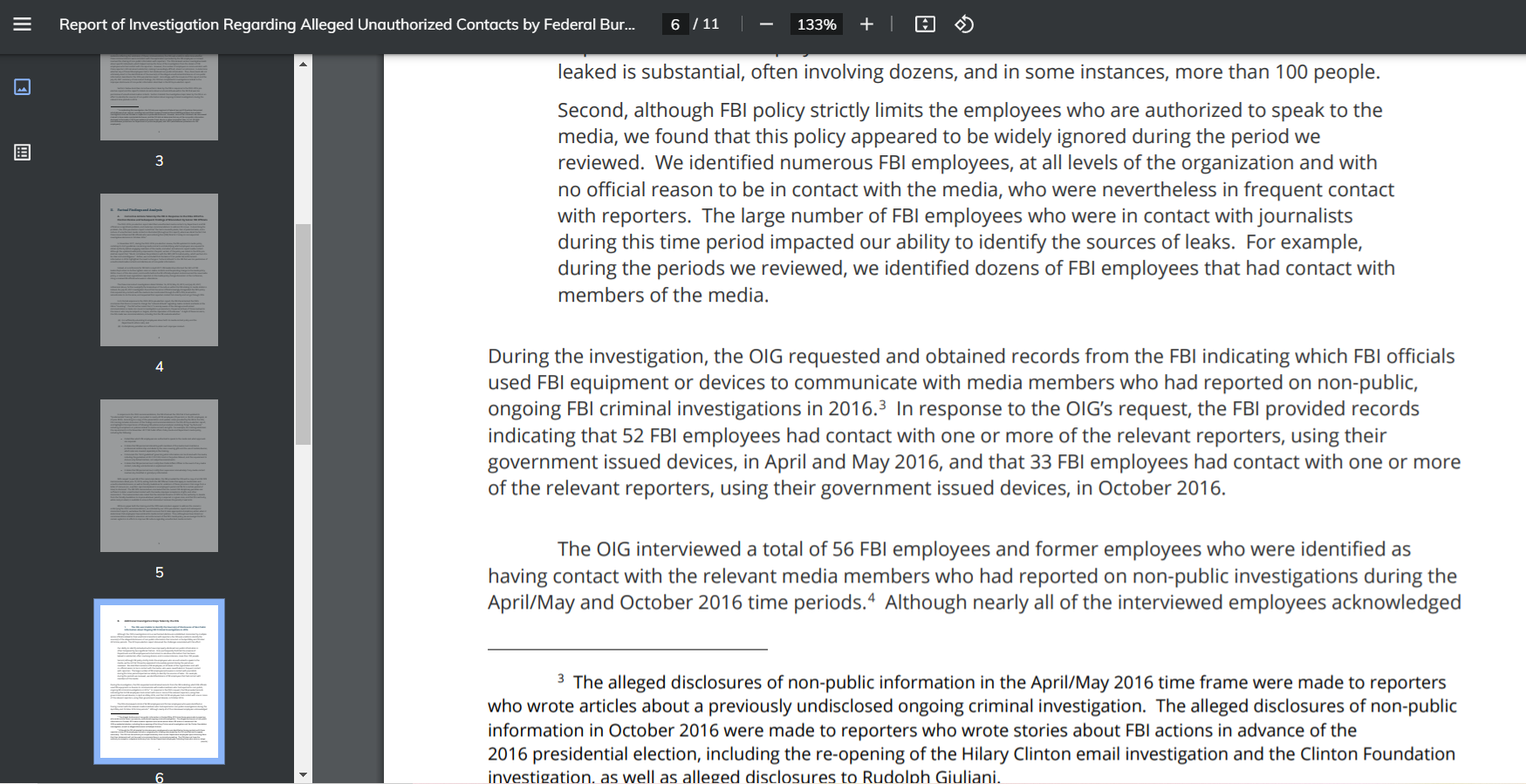
Task: Click the line starting 'with reporters. The large number'
Action: click(x=955, y=216)
